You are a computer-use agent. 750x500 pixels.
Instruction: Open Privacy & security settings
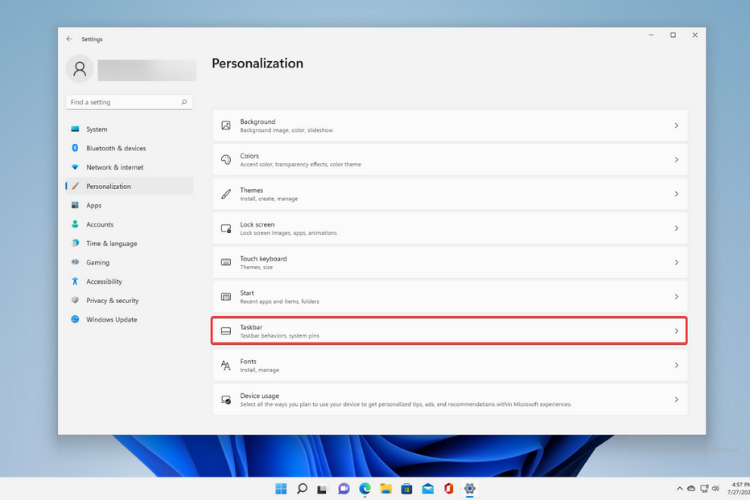(x=112, y=300)
